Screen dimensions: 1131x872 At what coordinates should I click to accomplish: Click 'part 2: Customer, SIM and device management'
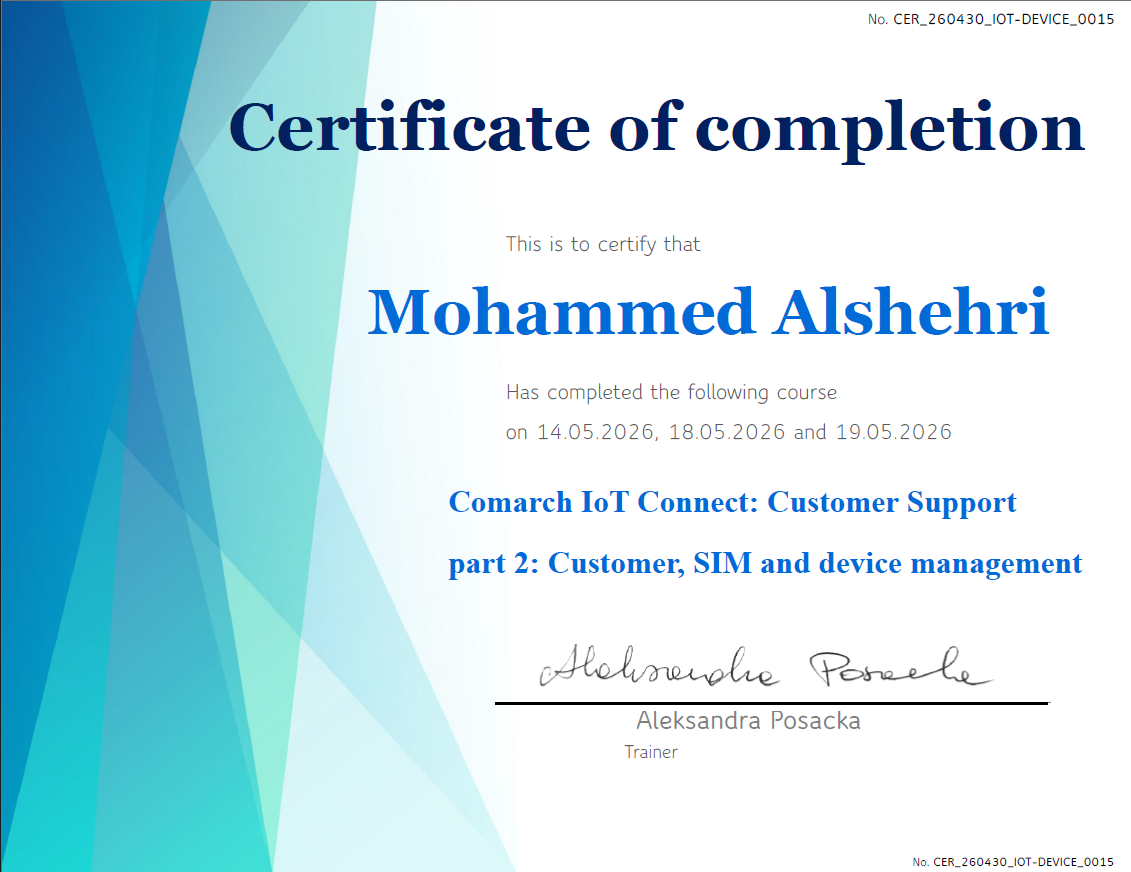[x=765, y=563]
